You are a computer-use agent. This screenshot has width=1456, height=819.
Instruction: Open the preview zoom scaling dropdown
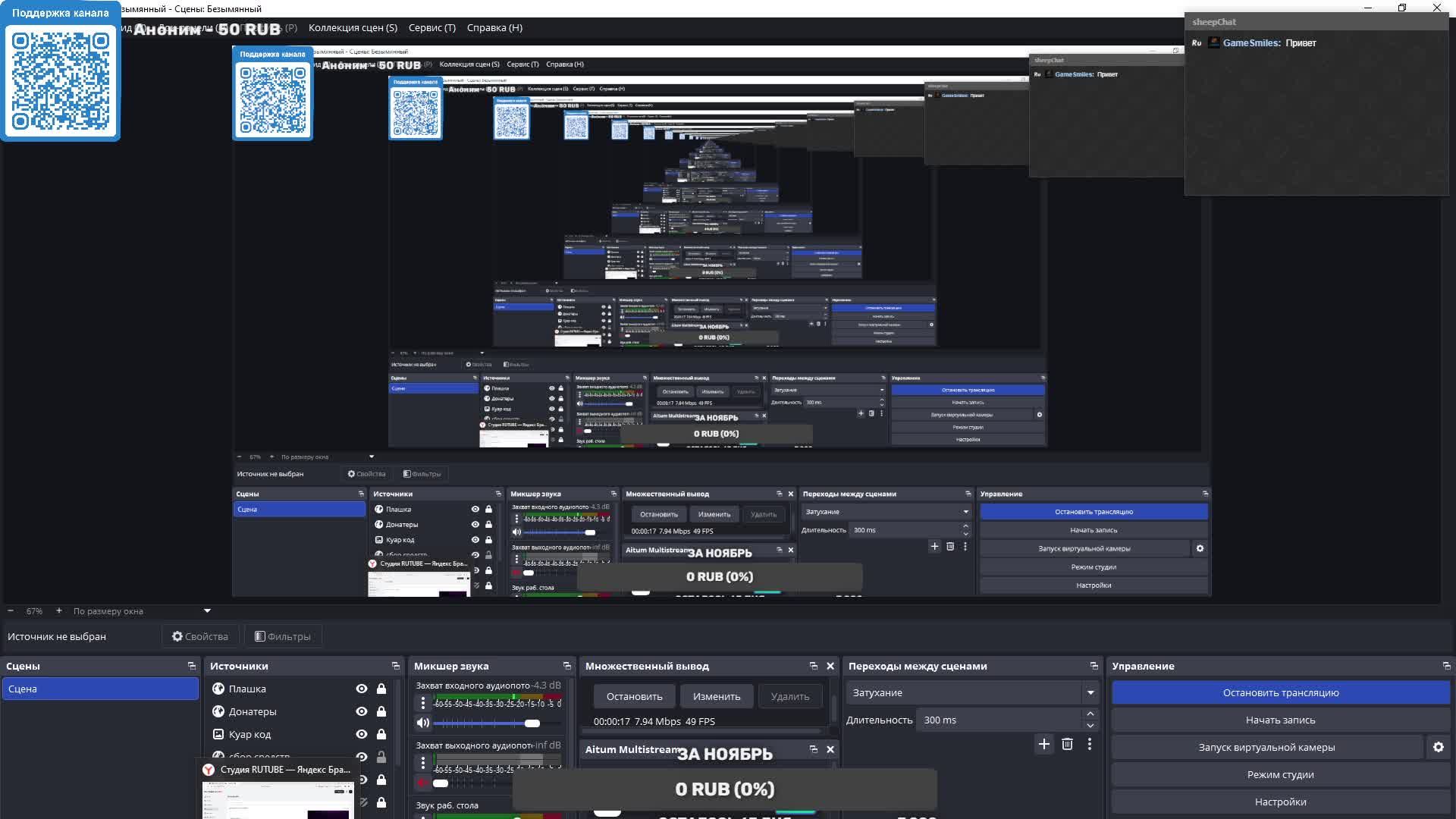(x=207, y=610)
